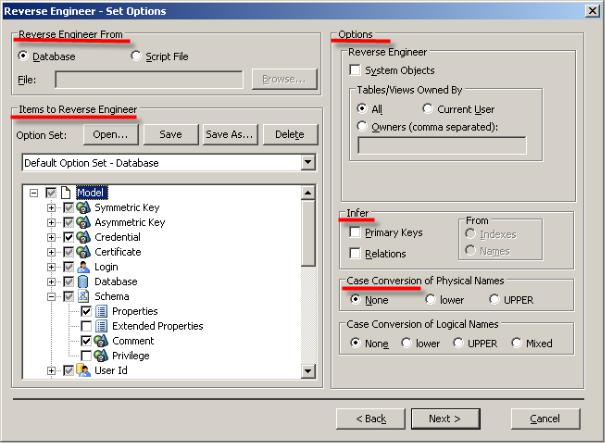Screen dimensions: 605x443
Task: Uncheck the Credential checkbox
Action: pyautogui.click(x=68, y=237)
